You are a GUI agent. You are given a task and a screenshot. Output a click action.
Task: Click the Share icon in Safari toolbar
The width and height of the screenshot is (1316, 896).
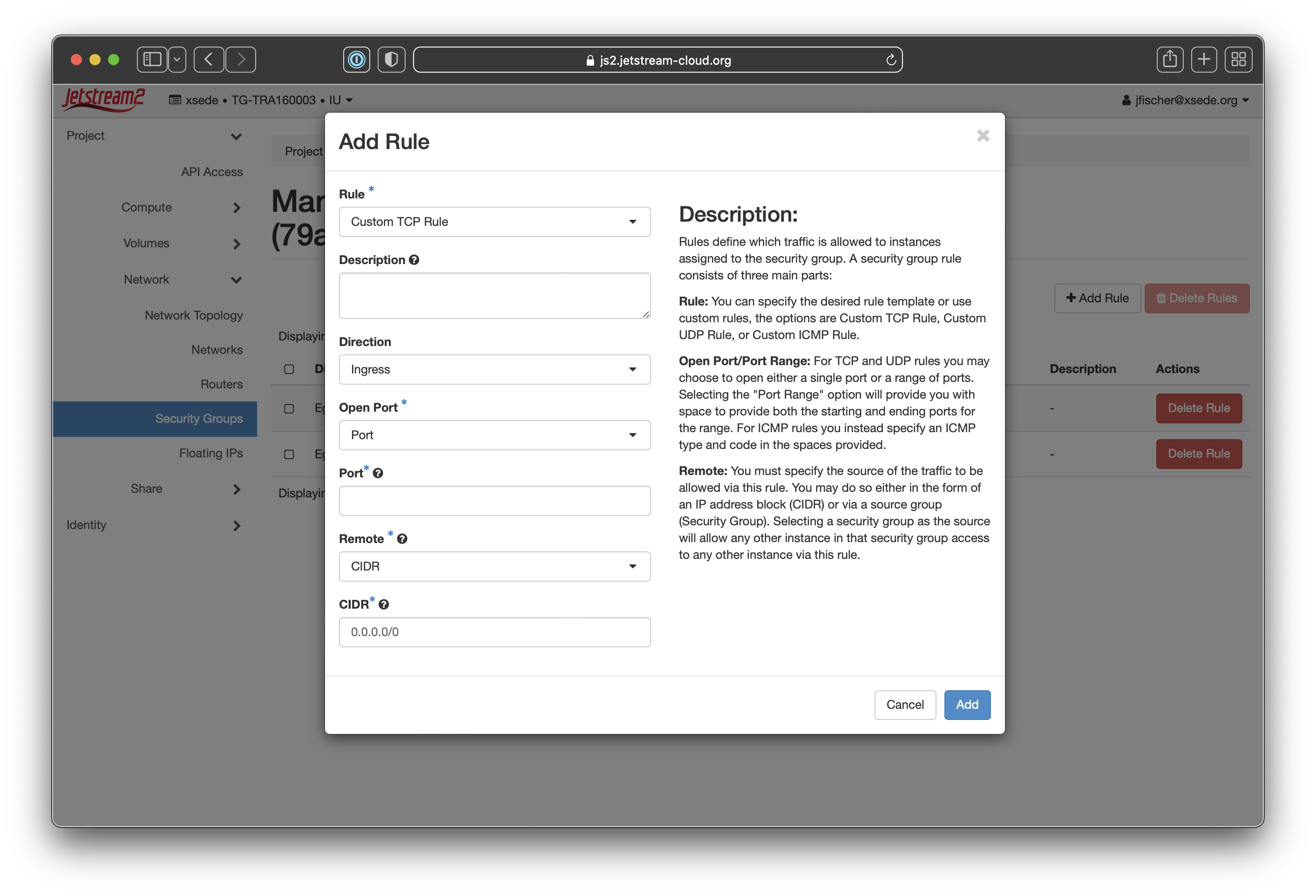click(x=1169, y=60)
